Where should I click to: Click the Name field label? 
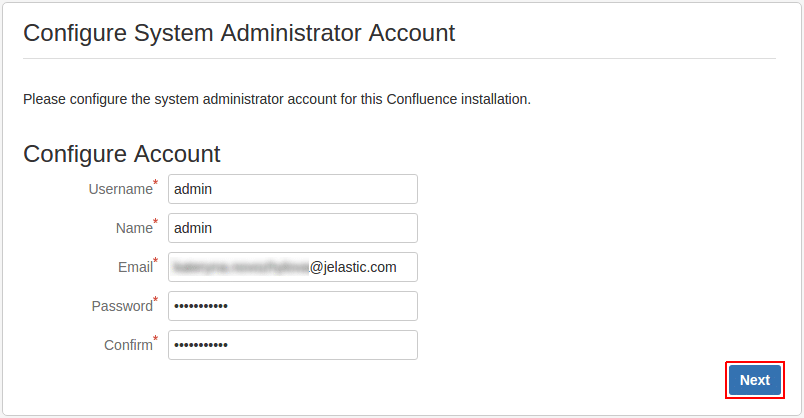pos(133,228)
